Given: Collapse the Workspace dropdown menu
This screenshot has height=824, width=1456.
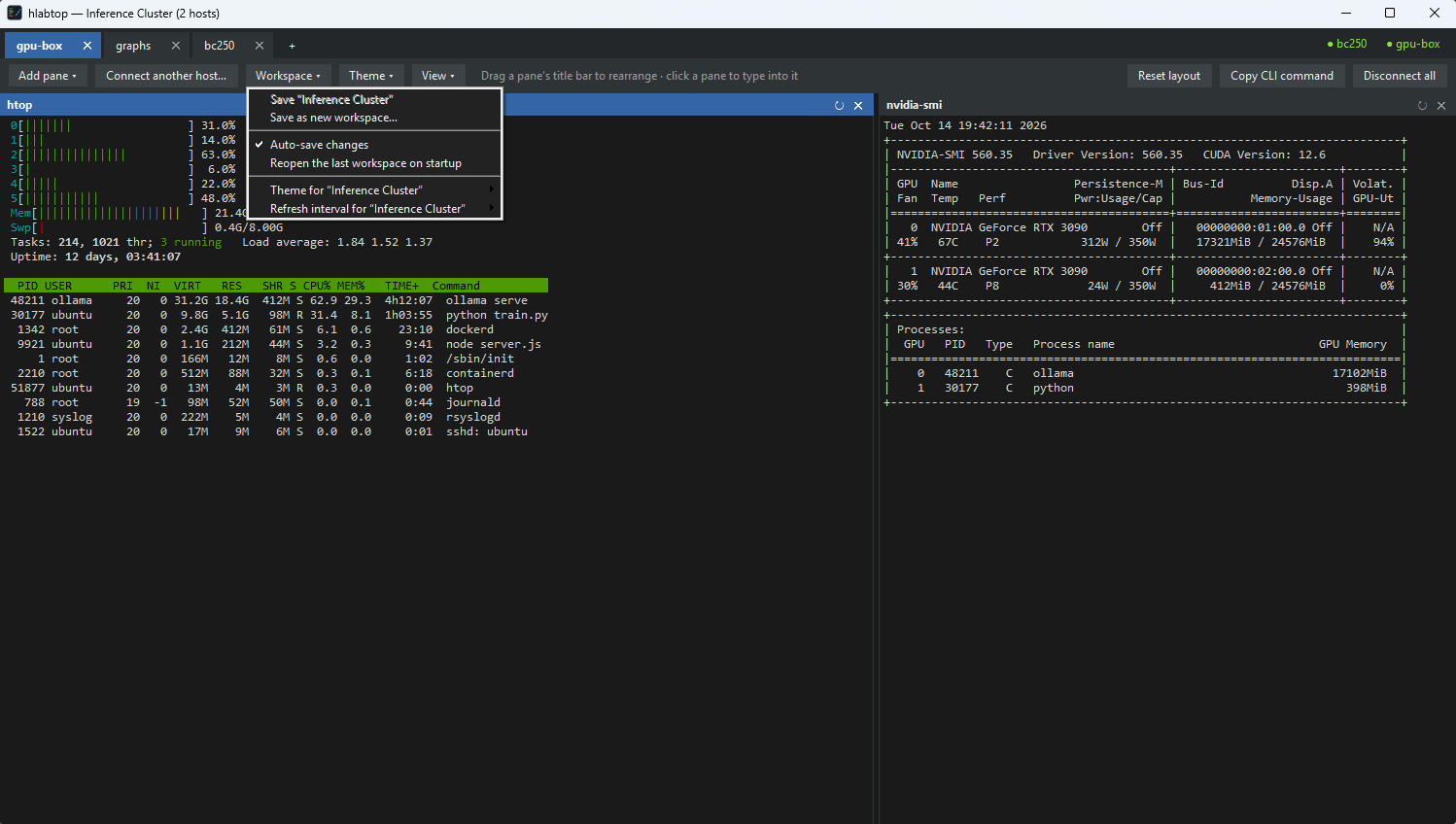Looking at the screenshot, I should click(x=288, y=76).
